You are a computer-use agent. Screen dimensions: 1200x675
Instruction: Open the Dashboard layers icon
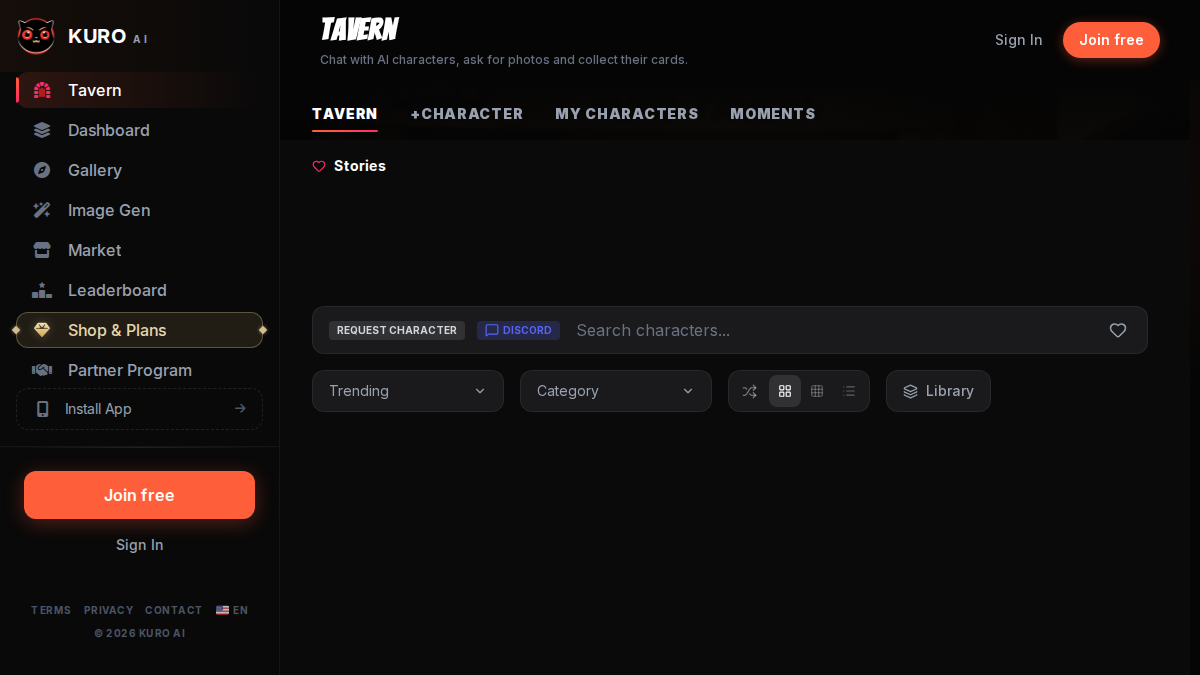pyautogui.click(x=42, y=130)
